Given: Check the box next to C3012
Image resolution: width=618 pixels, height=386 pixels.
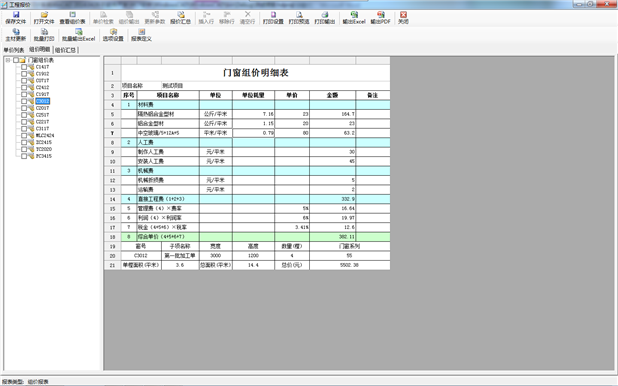Looking at the screenshot, I should click(x=24, y=101).
